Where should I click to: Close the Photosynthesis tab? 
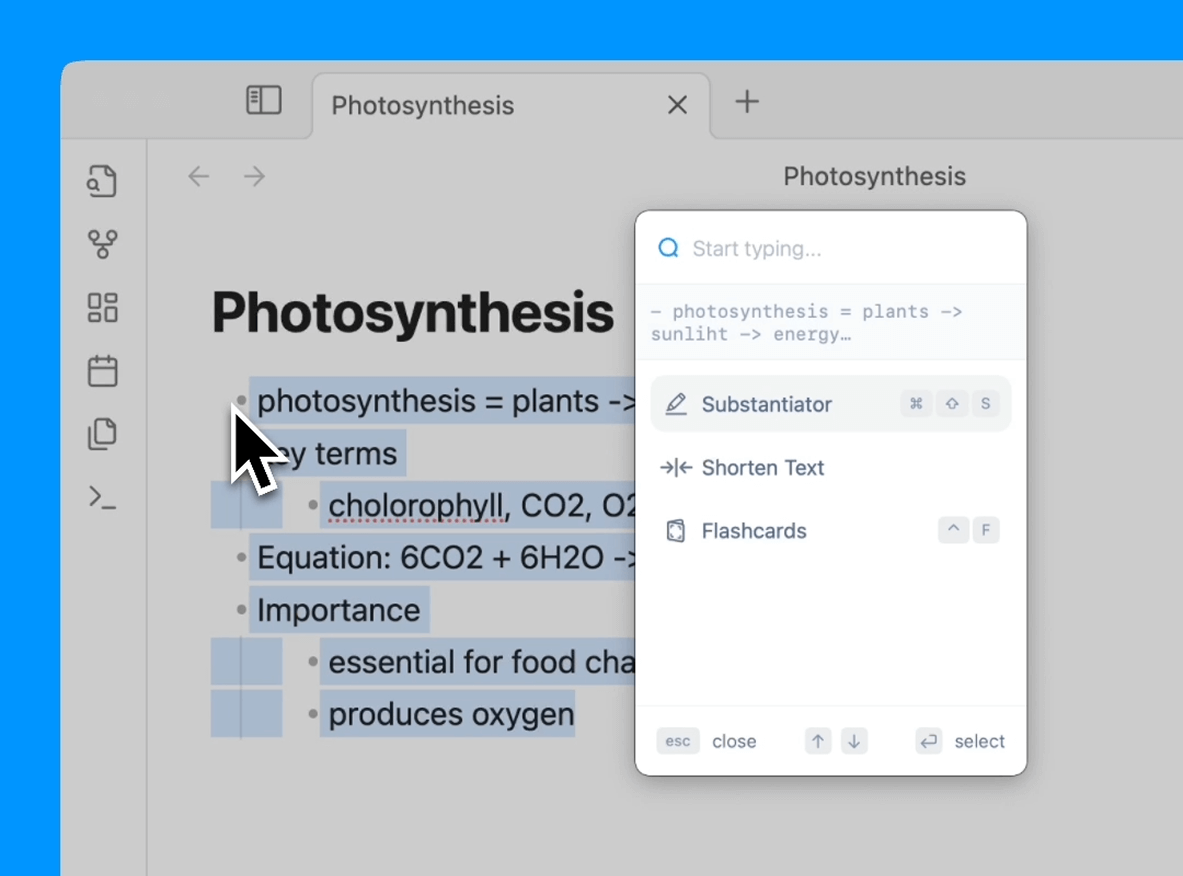tap(677, 105)
